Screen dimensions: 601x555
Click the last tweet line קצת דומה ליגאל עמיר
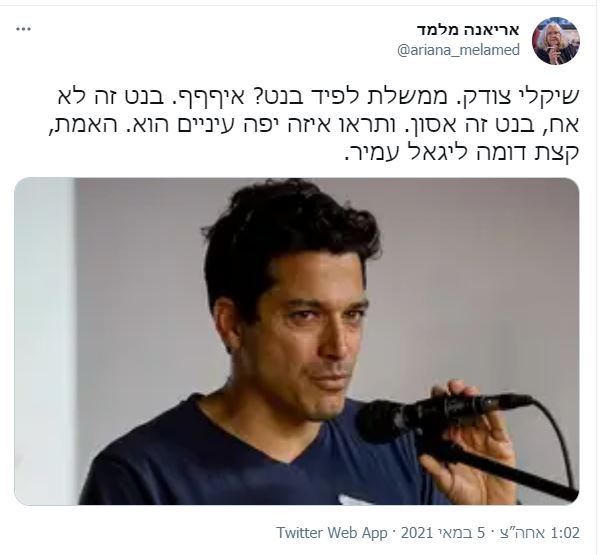tap(462, 153)
